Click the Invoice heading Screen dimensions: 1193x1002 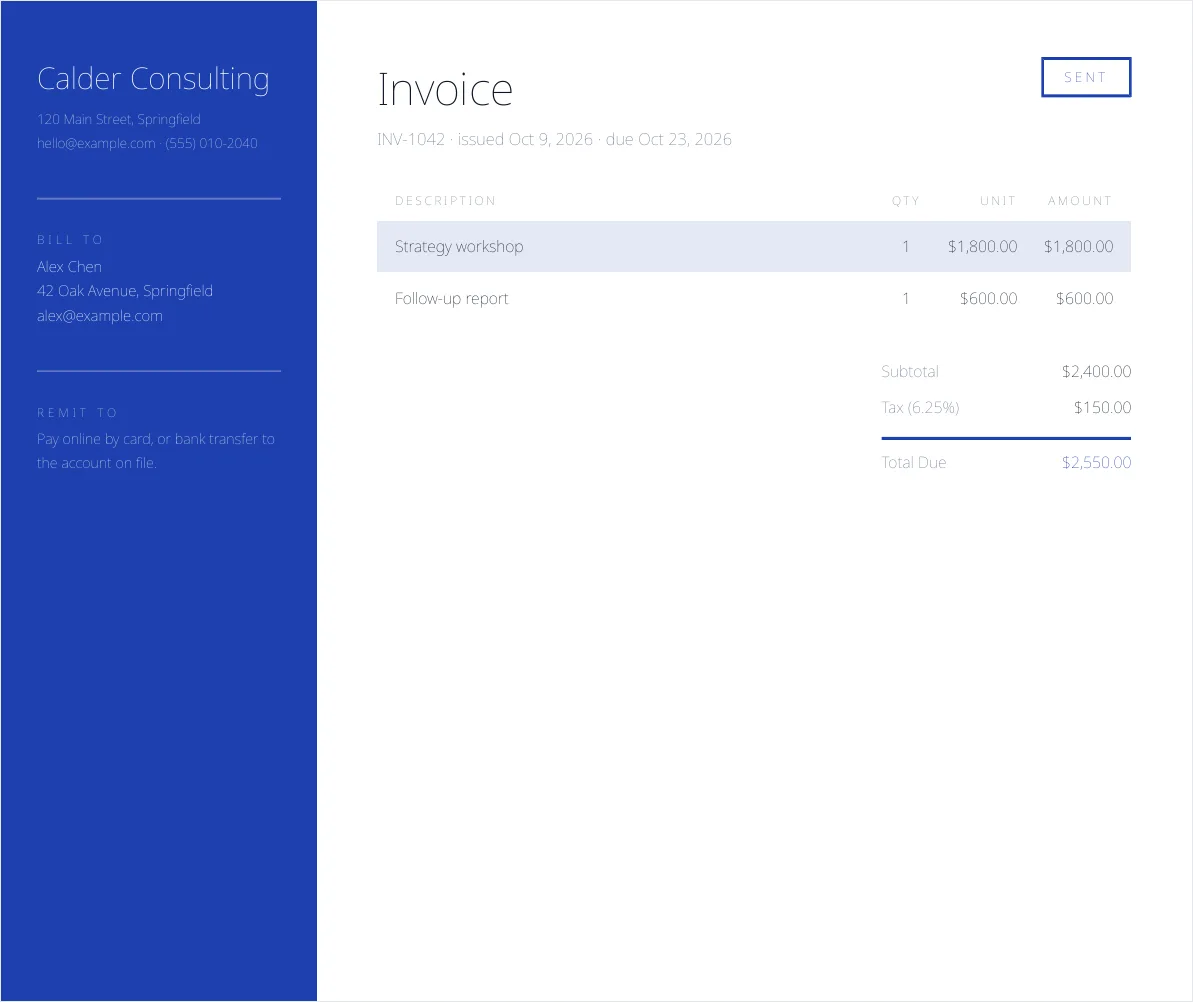pos(445,90)
